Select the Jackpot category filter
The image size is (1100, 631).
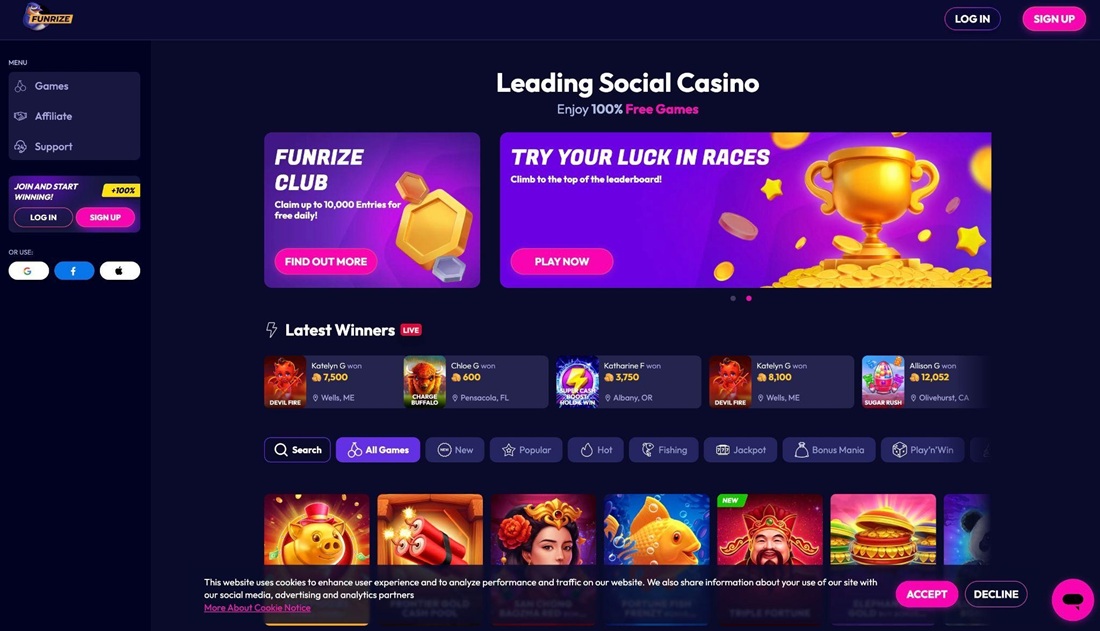pos(740,450)
